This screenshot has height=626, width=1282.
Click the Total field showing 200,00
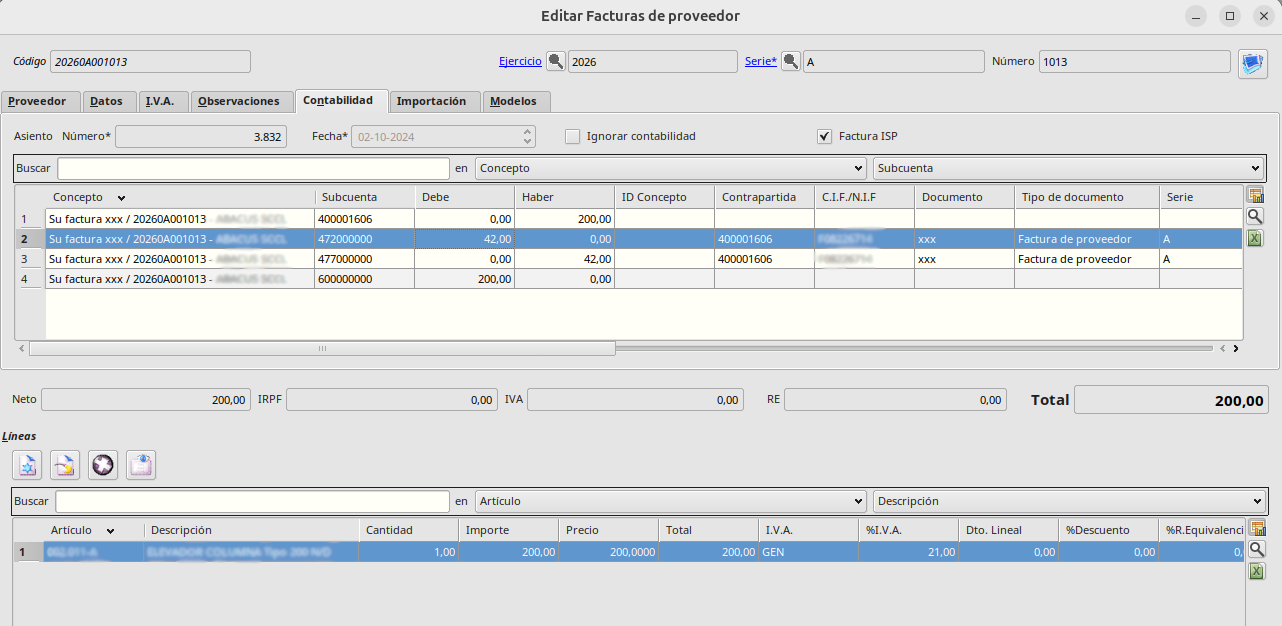tap(1171, 400)
